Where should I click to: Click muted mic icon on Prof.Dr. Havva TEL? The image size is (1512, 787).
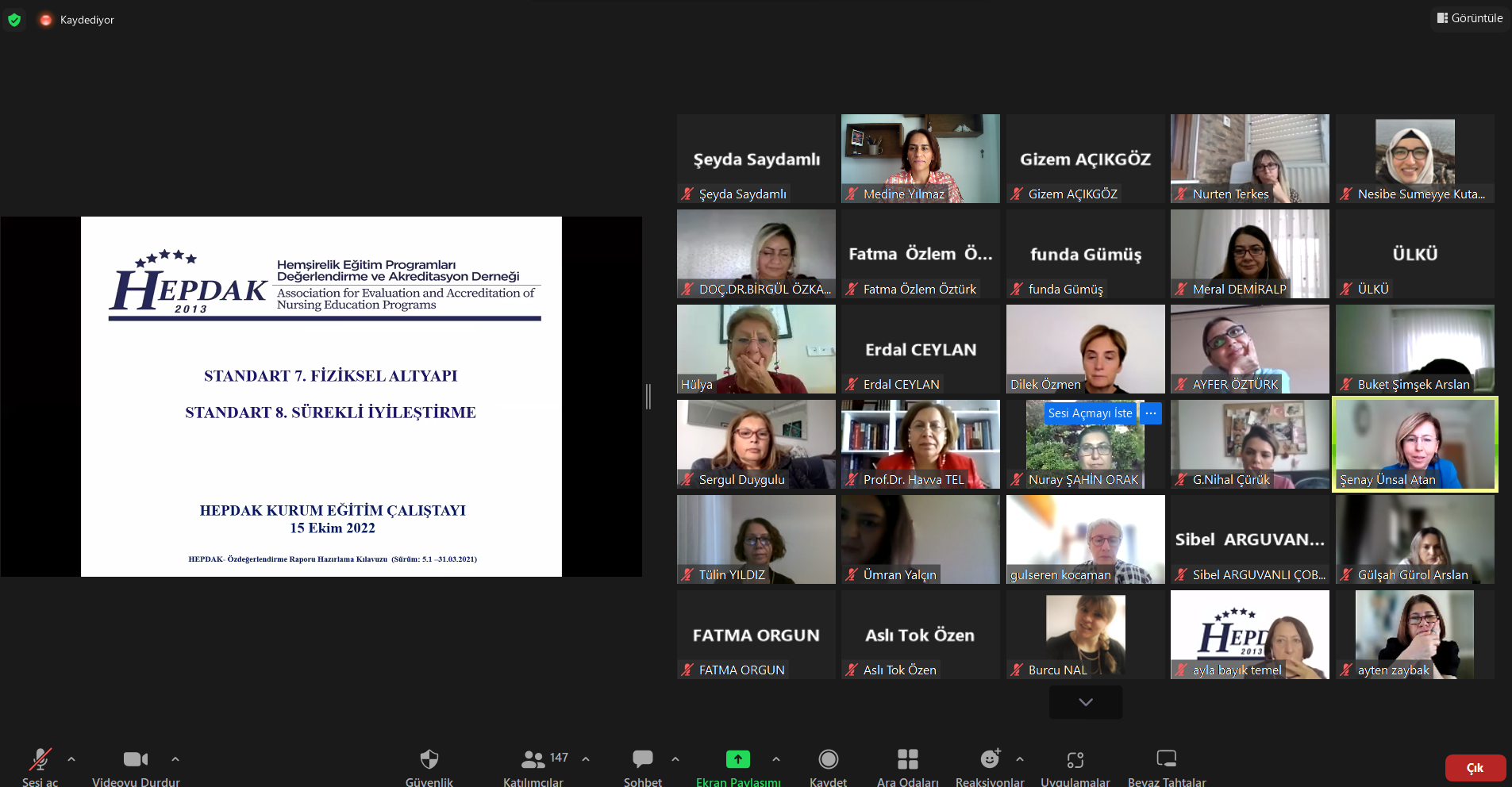[852, 479]
